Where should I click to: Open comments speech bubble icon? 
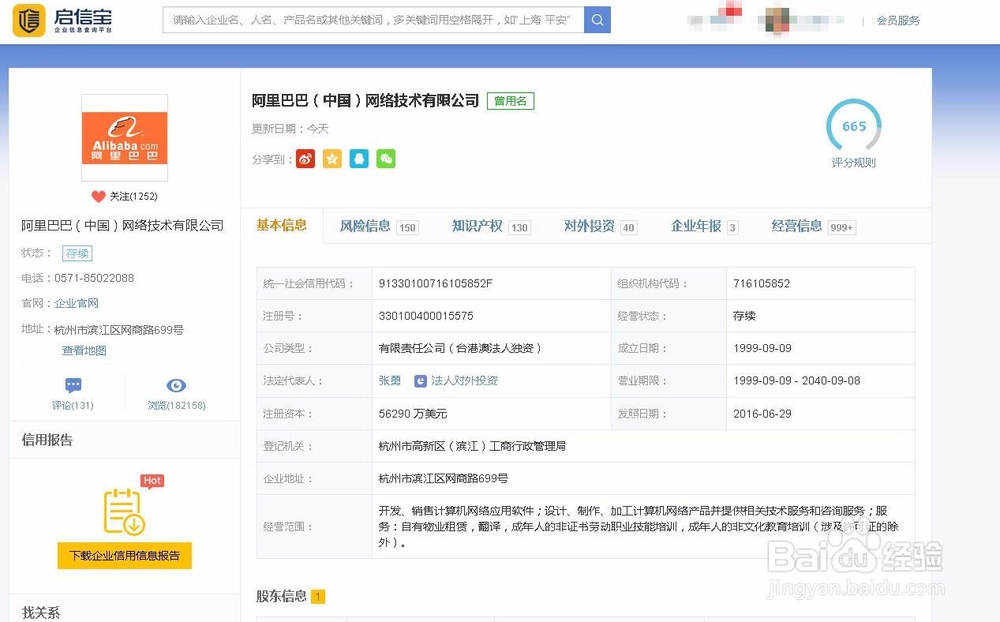(x=73, y=385)
